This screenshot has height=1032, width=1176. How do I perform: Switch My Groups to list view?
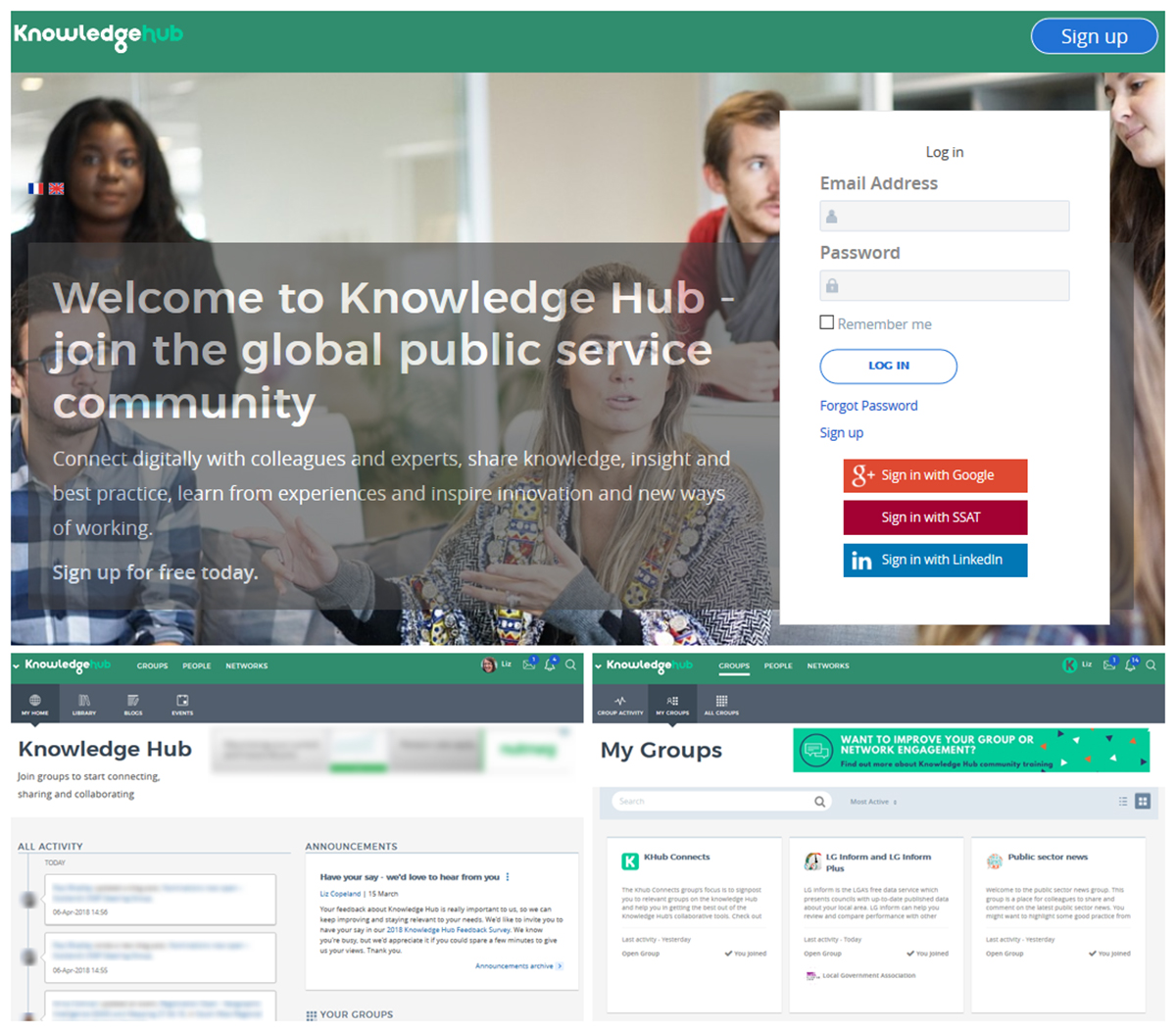[1123, 802]
